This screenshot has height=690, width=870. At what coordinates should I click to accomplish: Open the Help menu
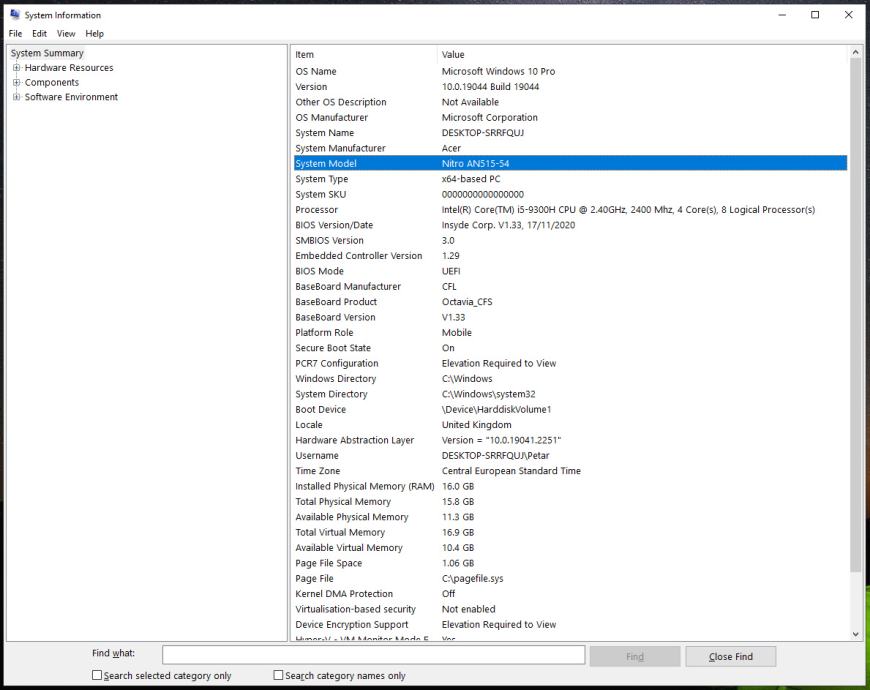(94, 33)
